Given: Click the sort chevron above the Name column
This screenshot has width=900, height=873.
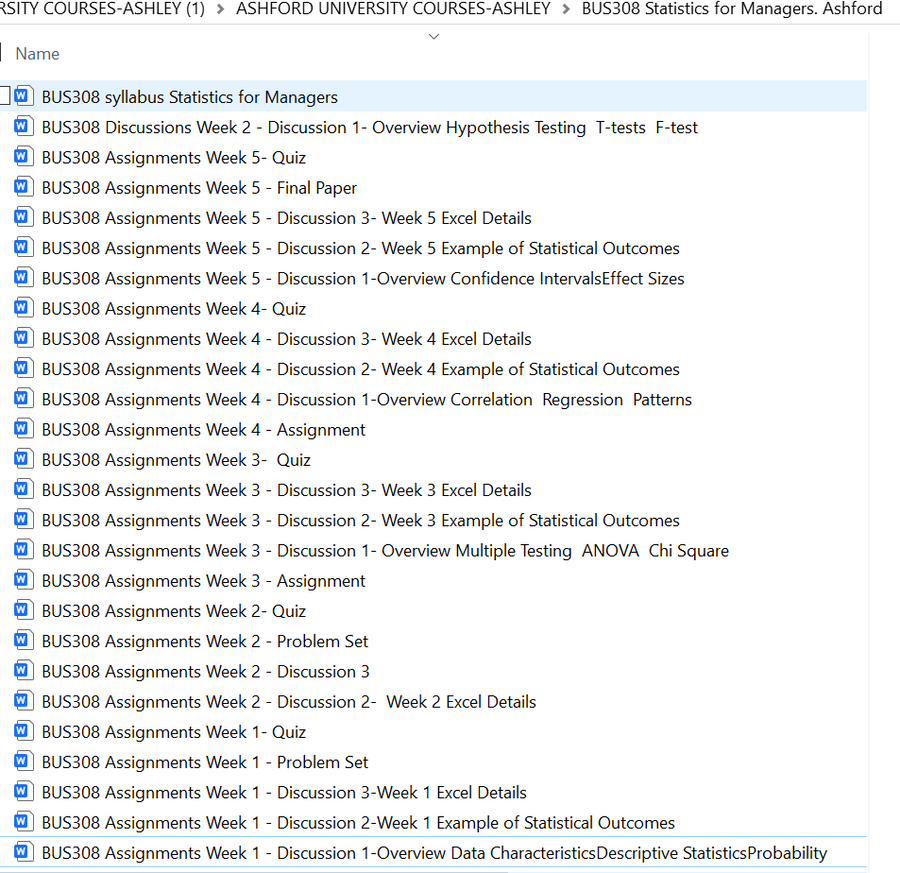Looking at the screenshot, I should pos(434,37).
